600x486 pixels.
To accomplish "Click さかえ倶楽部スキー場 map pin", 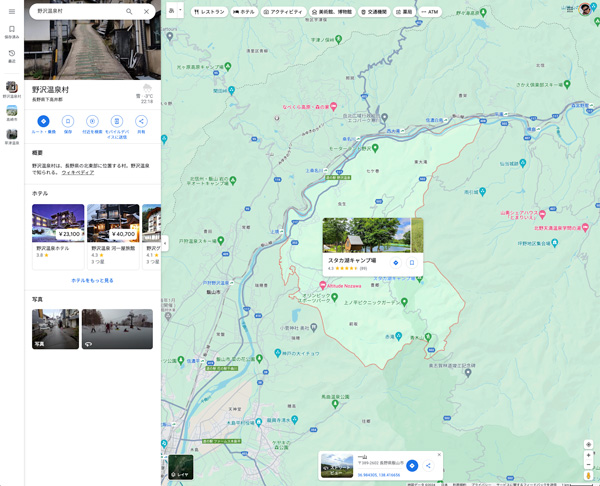I will [x=567, y=84].
